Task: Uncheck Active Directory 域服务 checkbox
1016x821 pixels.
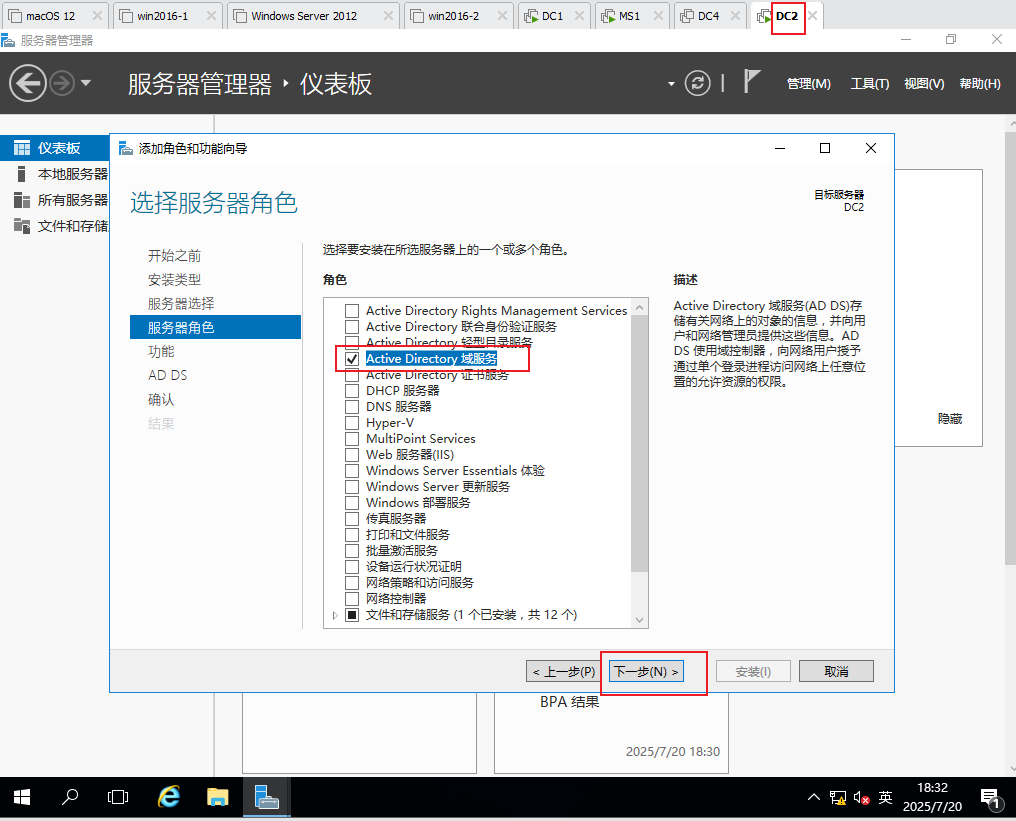Action: [352, 358]
